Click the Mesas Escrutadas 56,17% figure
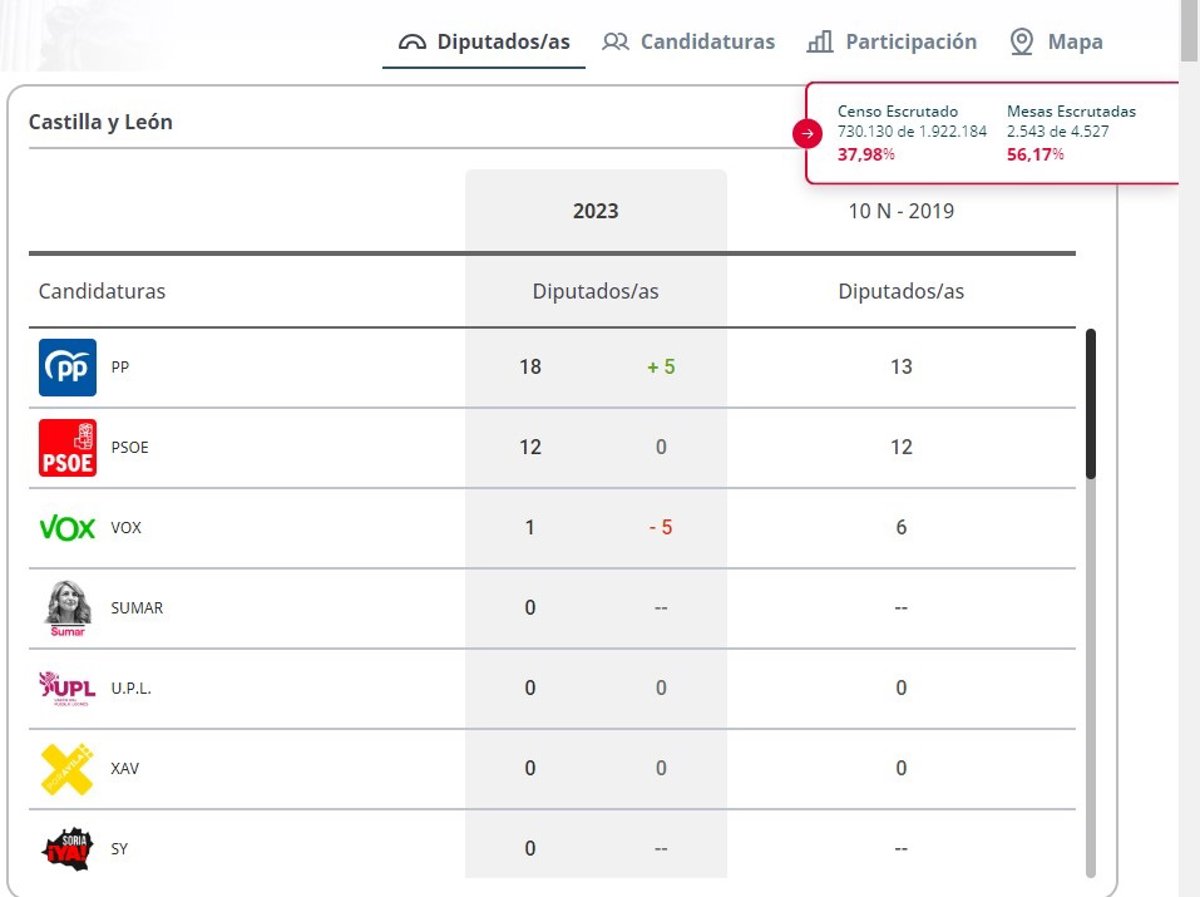Viewport: 1200px width, 897px height. pos(1035,154)
